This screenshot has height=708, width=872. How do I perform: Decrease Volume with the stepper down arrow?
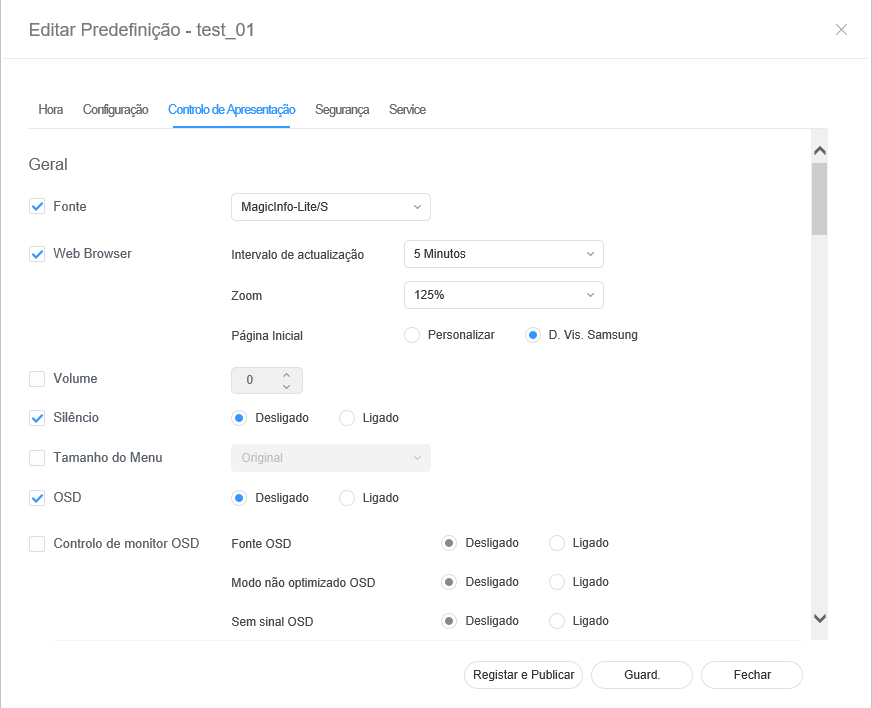(287, 386)
